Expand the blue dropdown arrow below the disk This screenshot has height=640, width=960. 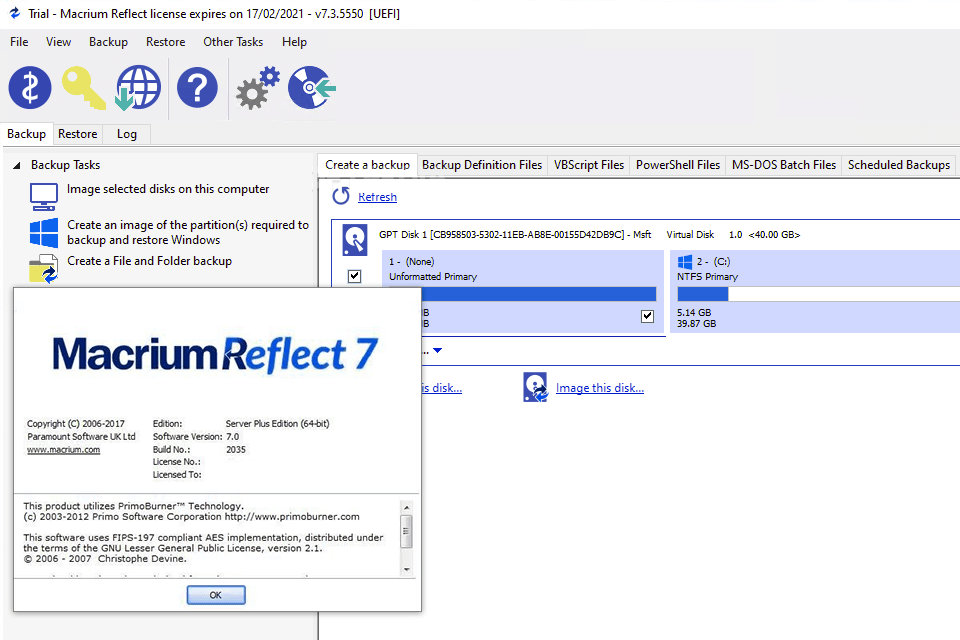pos(437,350)
